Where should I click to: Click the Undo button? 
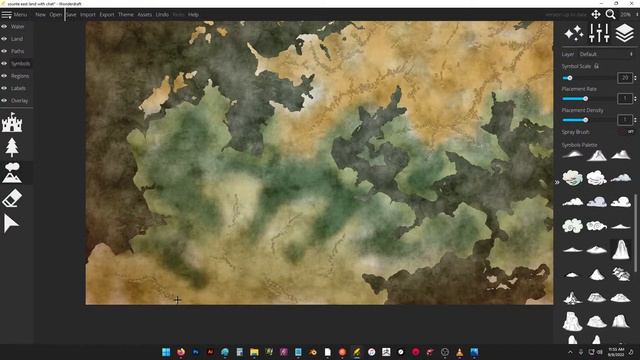pyautogui.click(x=162, y=15)
